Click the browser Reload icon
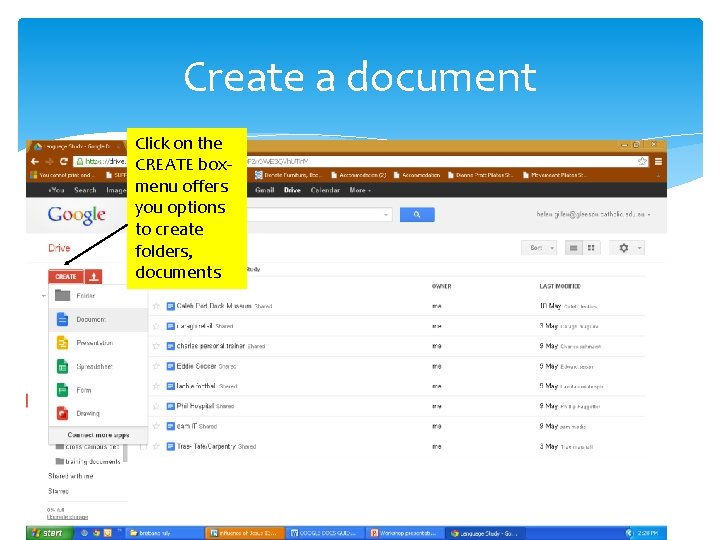This screenshot has height=540, width=720. coord(64,162)
